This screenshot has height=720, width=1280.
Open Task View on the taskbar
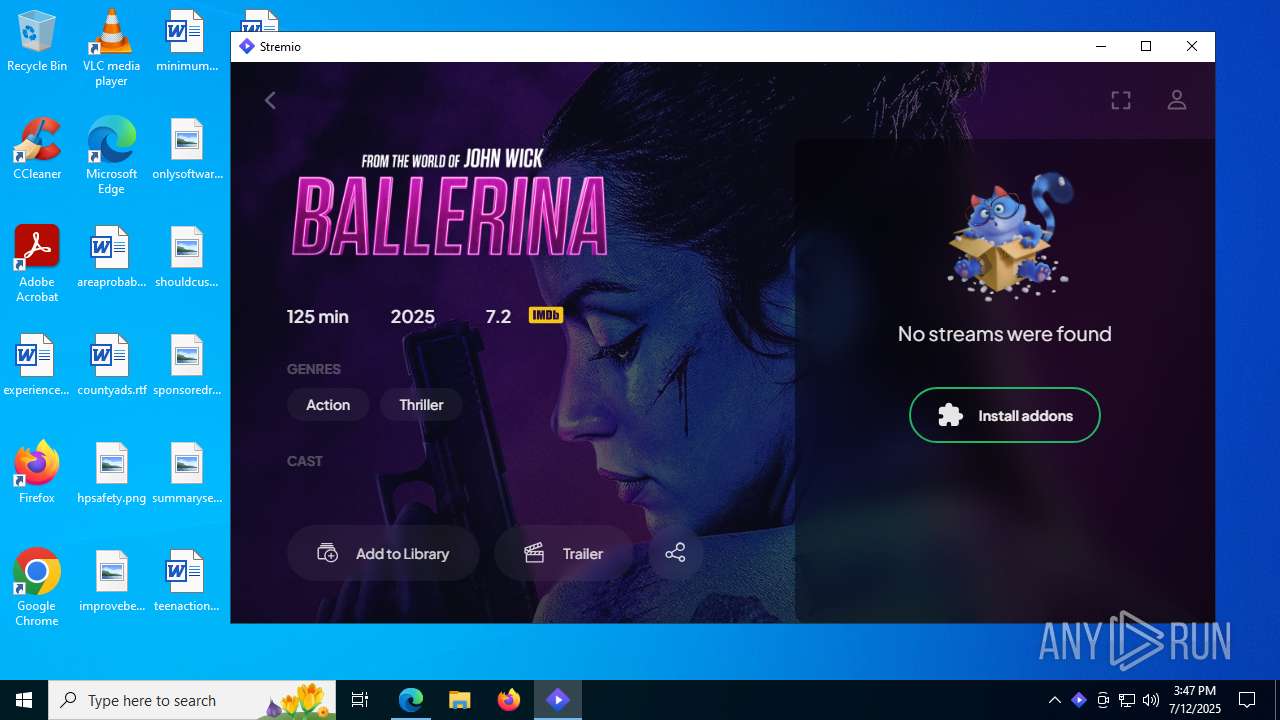tap(360, 700)
